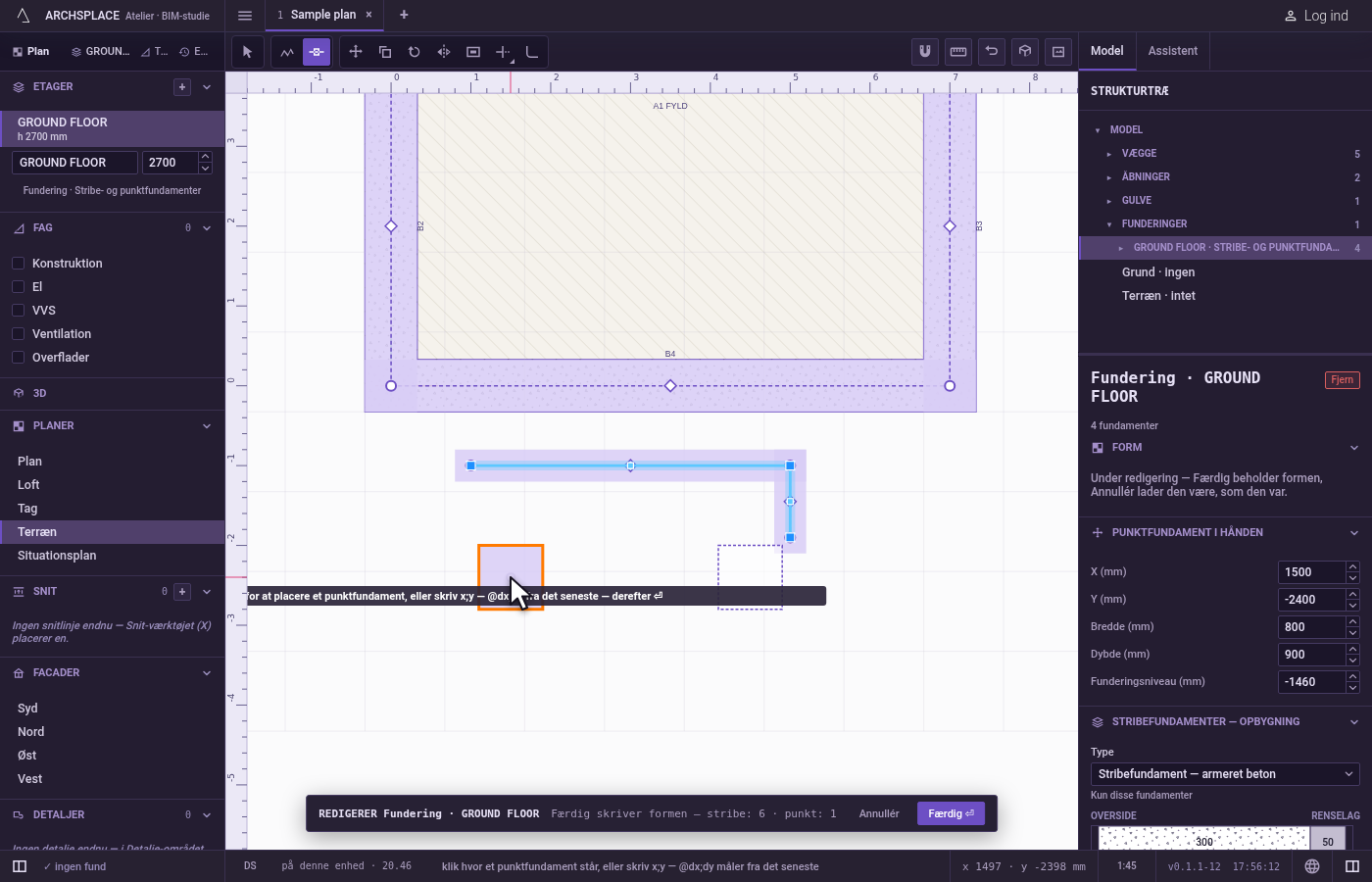This screenshot has height=882, width=1372.
Task: Use the mirror tool
Action: 444,52
